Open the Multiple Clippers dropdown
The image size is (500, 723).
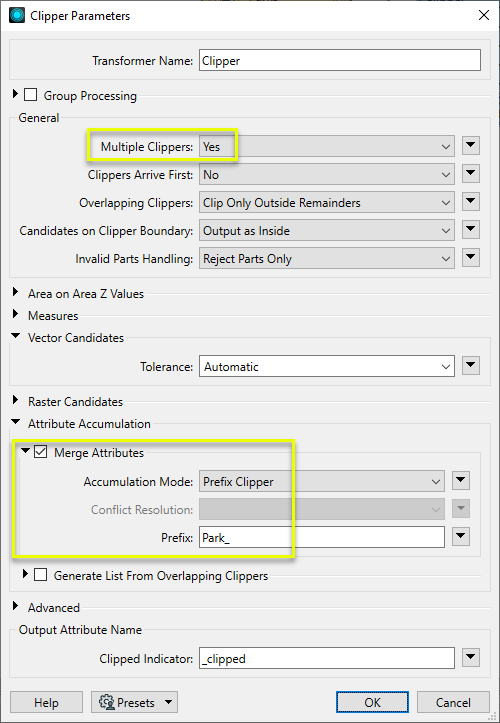[x=327, y=147]
